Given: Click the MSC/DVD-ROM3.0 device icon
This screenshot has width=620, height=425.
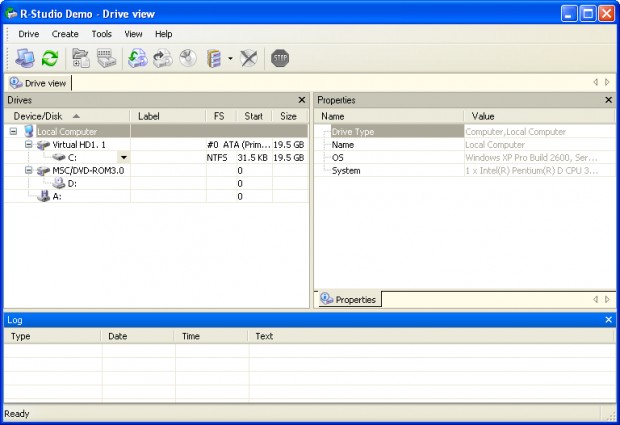Looking at the screenshot, I should (x=43, y=171).
